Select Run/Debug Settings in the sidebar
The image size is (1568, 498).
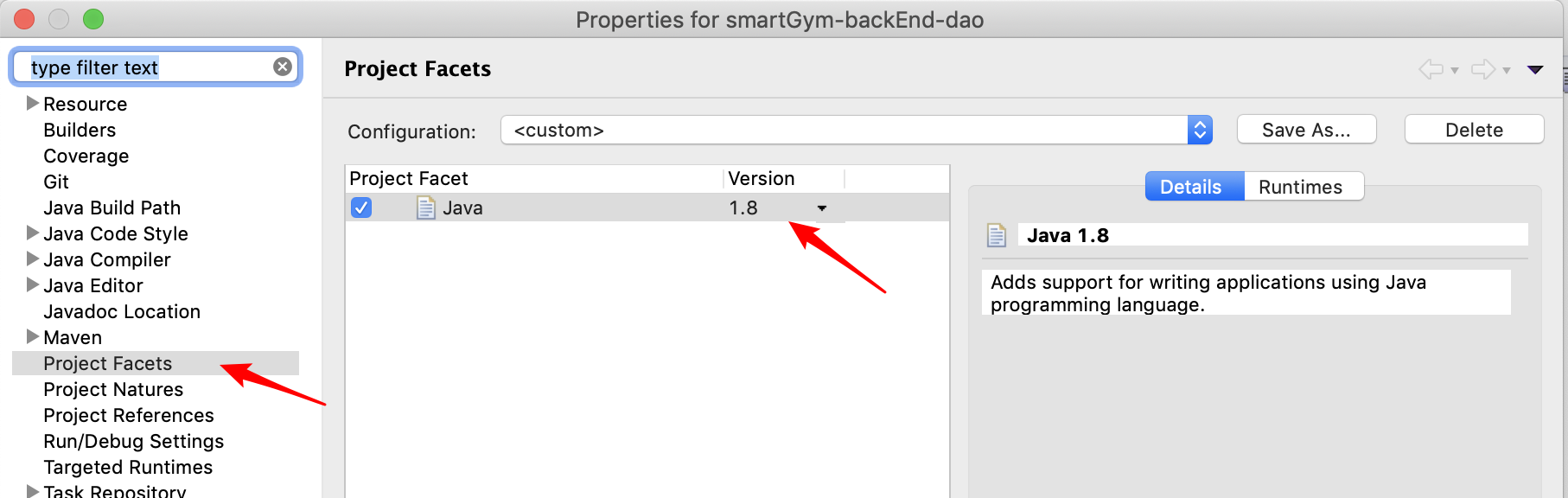133,441
